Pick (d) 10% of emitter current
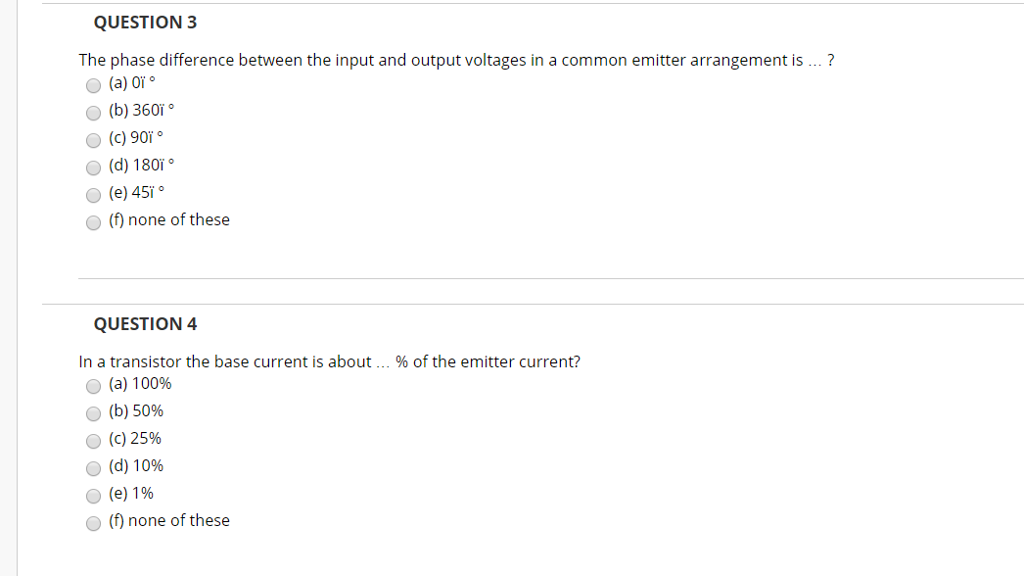This screenshot has height=576, width=1024. [x=93, y=468]
